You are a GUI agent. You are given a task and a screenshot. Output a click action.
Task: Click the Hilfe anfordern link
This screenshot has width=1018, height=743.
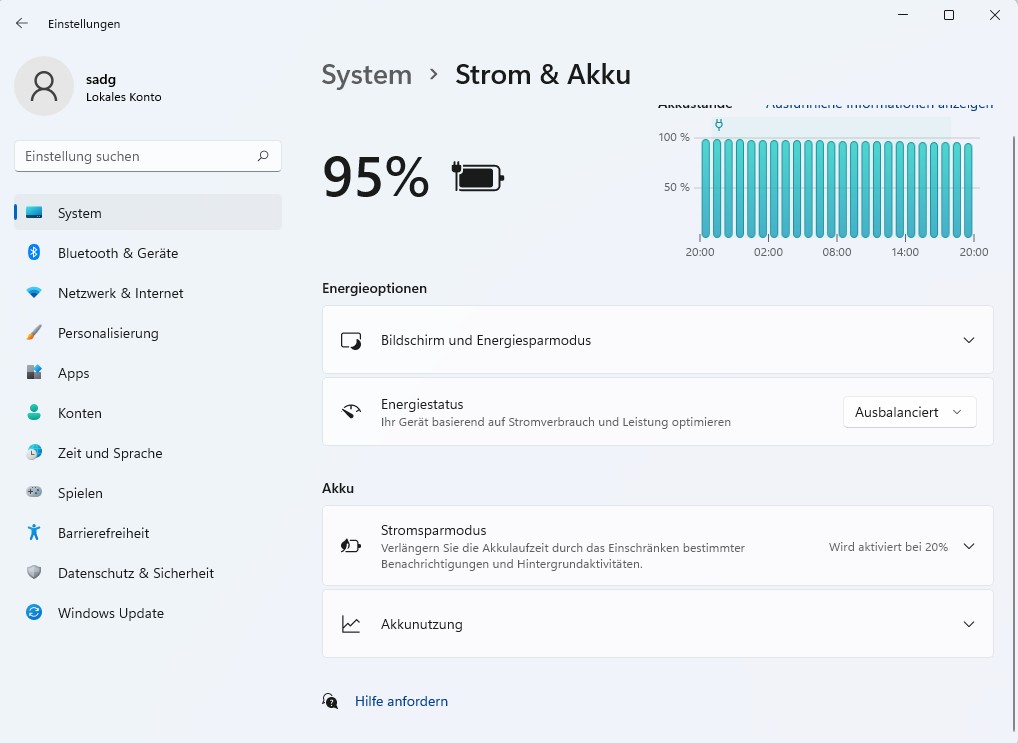tap(401, 702)
